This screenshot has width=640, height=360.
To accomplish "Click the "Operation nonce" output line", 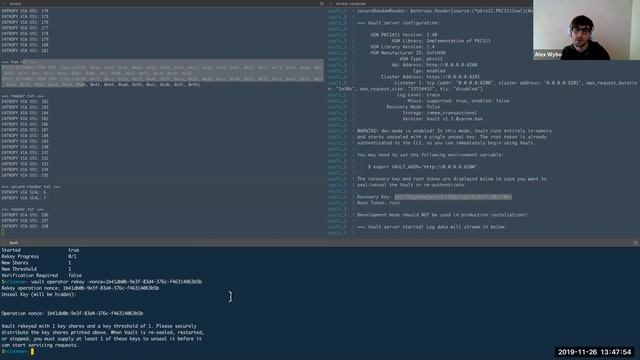I will pos(72,313).
